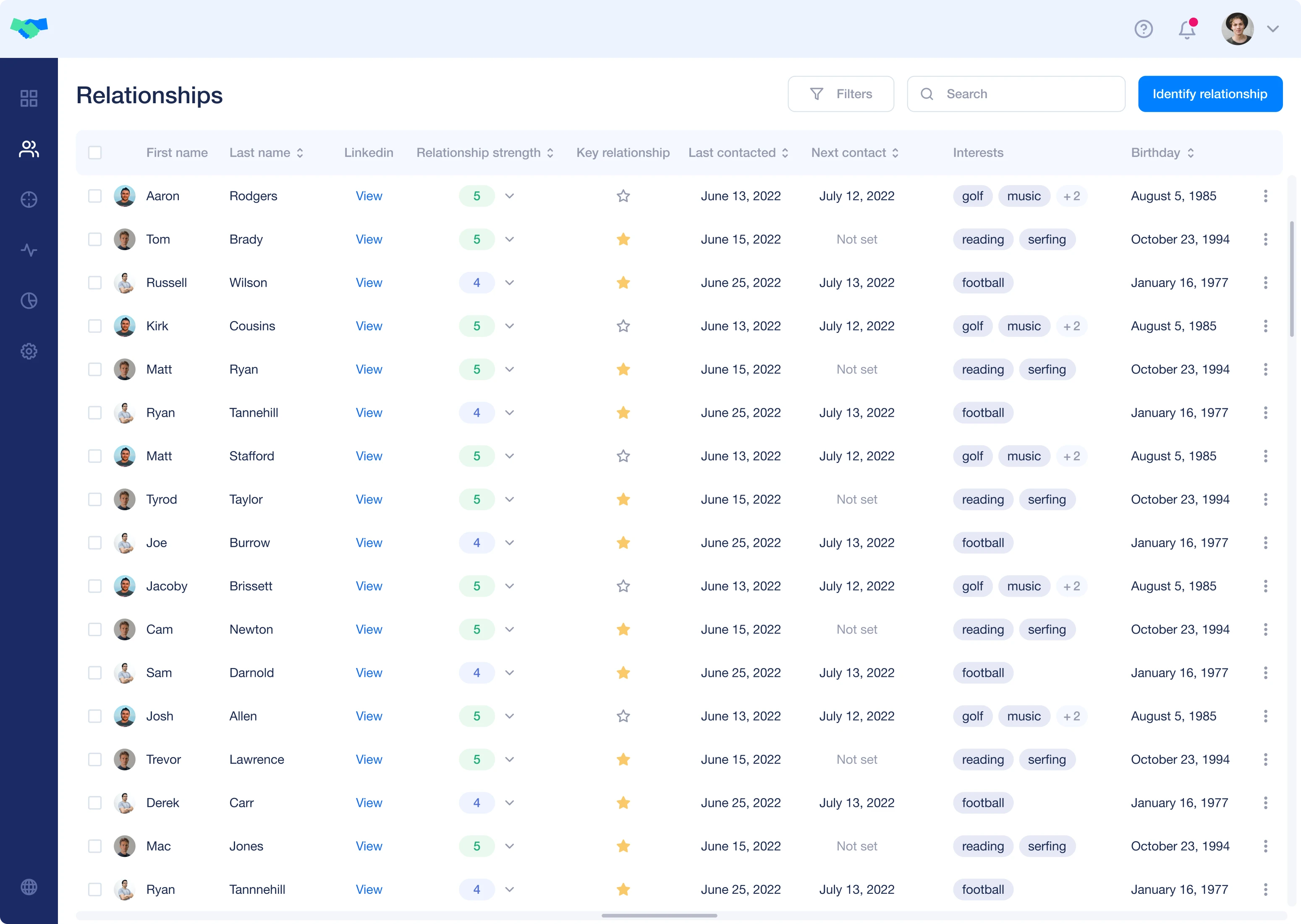Open the profile menu chevron
Viewport: 1301px width, 924px height.
(1272, 29)
